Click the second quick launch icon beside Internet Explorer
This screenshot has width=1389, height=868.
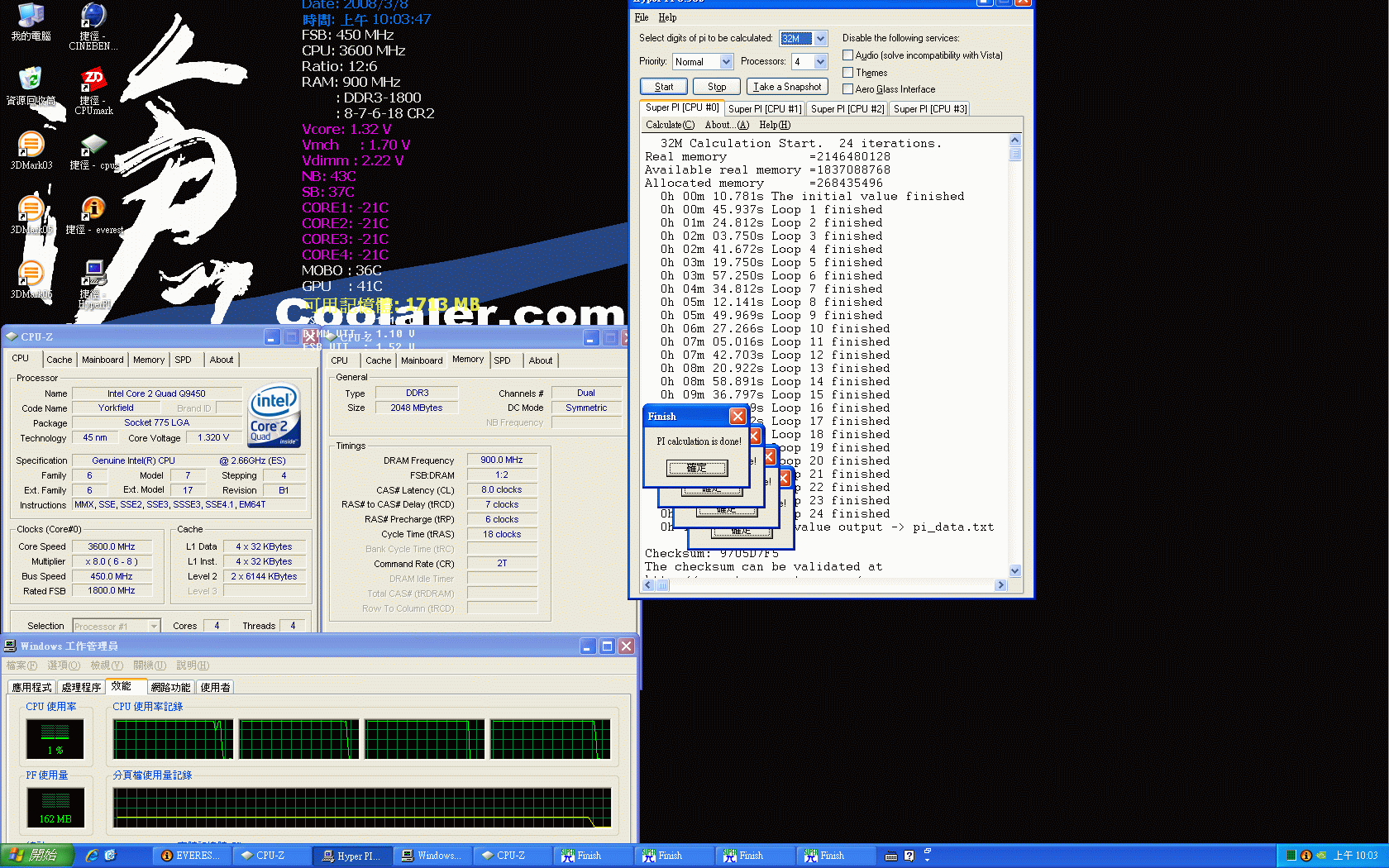click(x=110, y=856)
